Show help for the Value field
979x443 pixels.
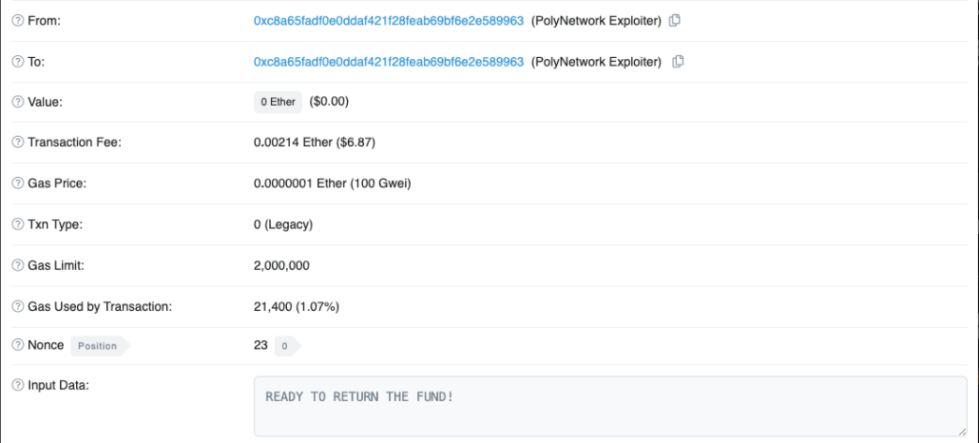pyautogui.click(x=17, y=101)
